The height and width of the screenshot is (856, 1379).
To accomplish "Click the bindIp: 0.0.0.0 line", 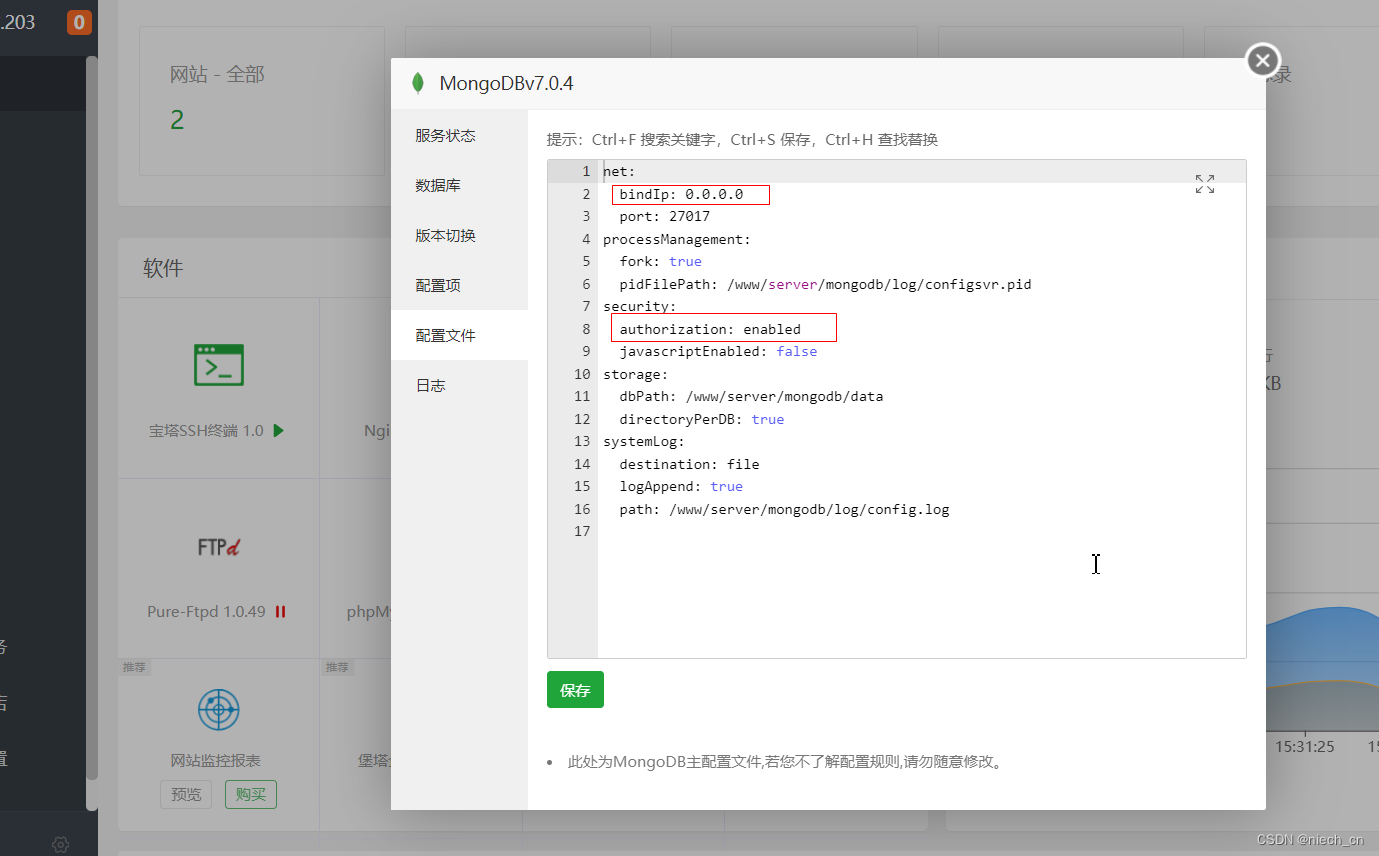I will point(681,194).
